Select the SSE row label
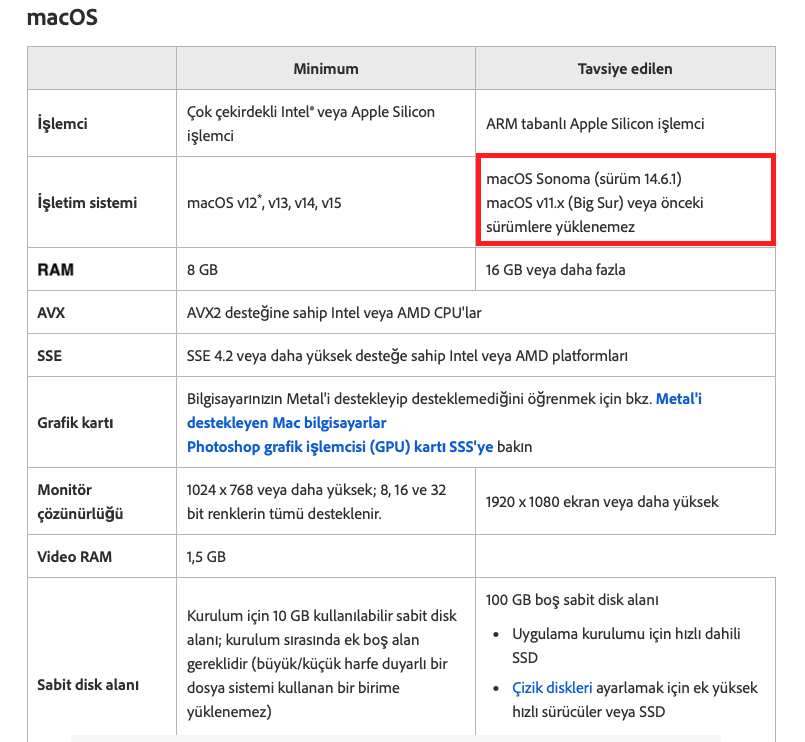 53,354
